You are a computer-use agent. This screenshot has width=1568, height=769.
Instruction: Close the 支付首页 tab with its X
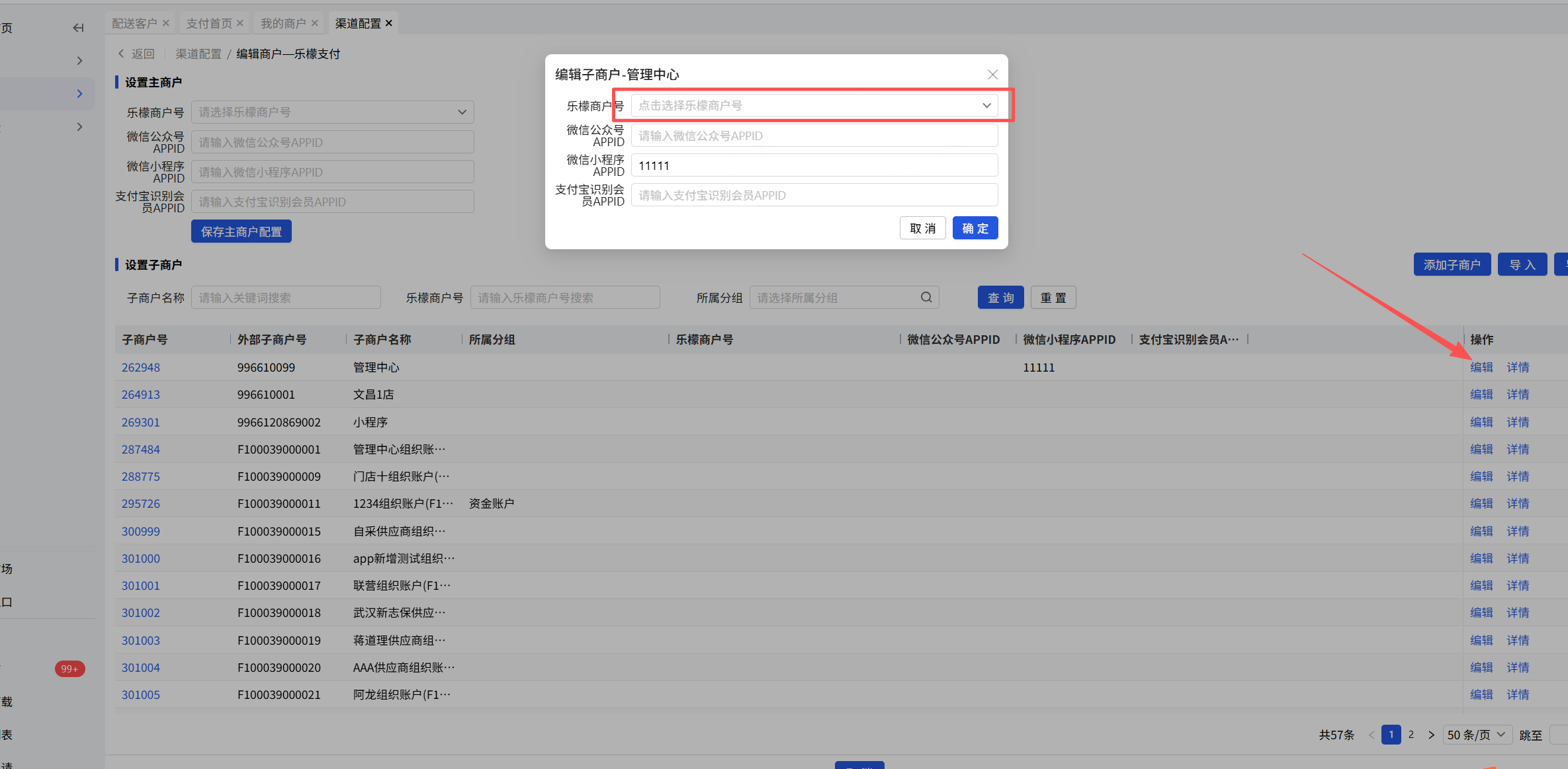pyautogui.click(x=240, y=23)
